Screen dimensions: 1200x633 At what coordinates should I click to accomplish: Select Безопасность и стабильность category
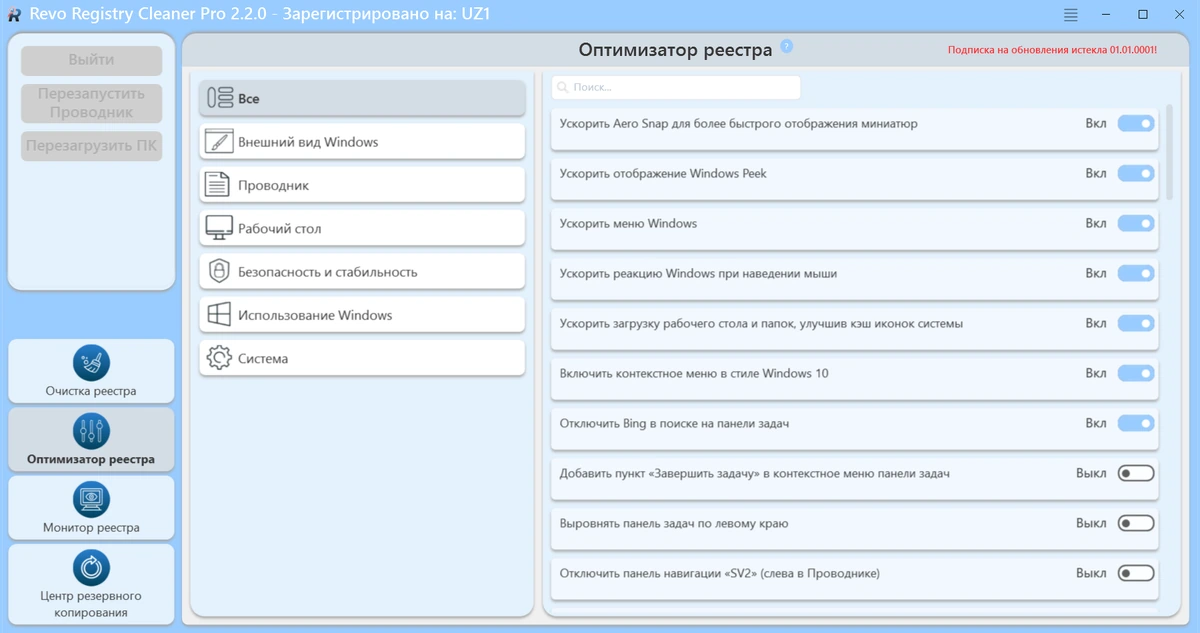click(x=362, y=271)
